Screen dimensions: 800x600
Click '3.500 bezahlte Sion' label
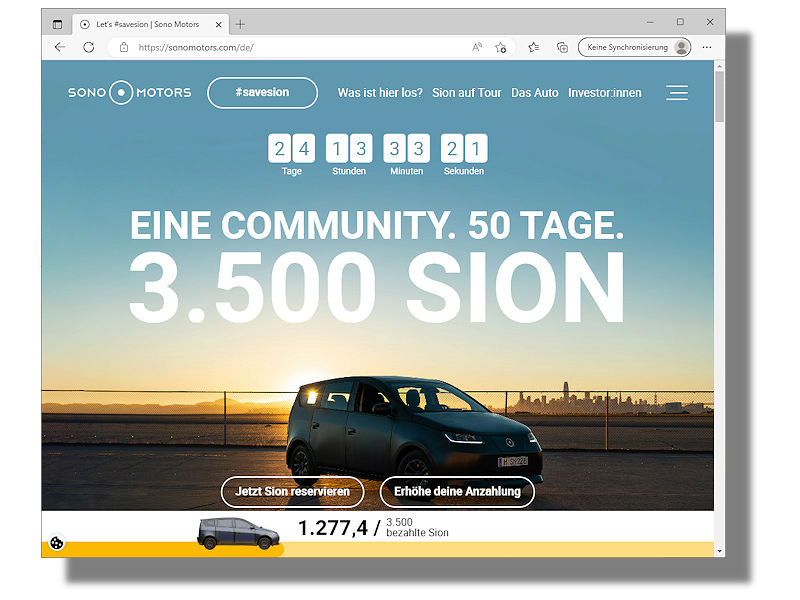(x=417, y=528)
